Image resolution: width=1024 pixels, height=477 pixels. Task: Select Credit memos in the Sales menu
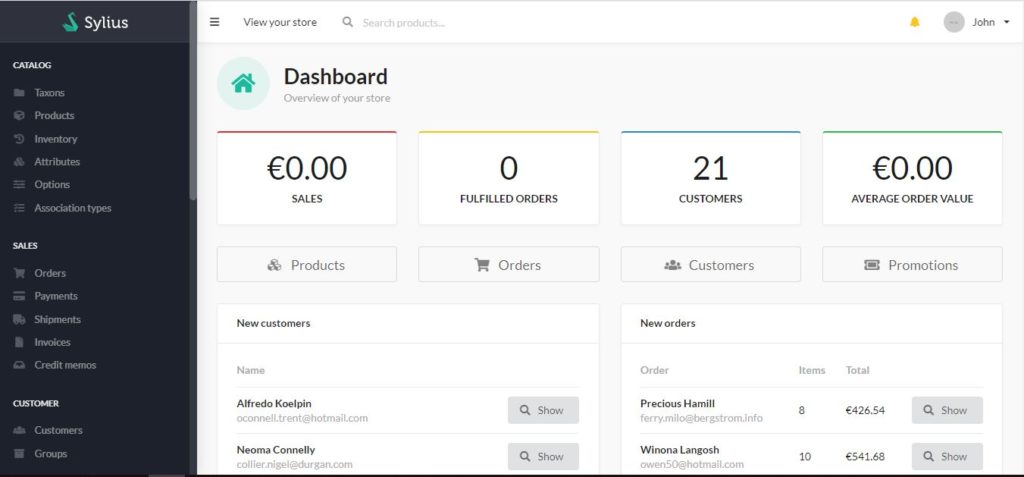[65, 365]
